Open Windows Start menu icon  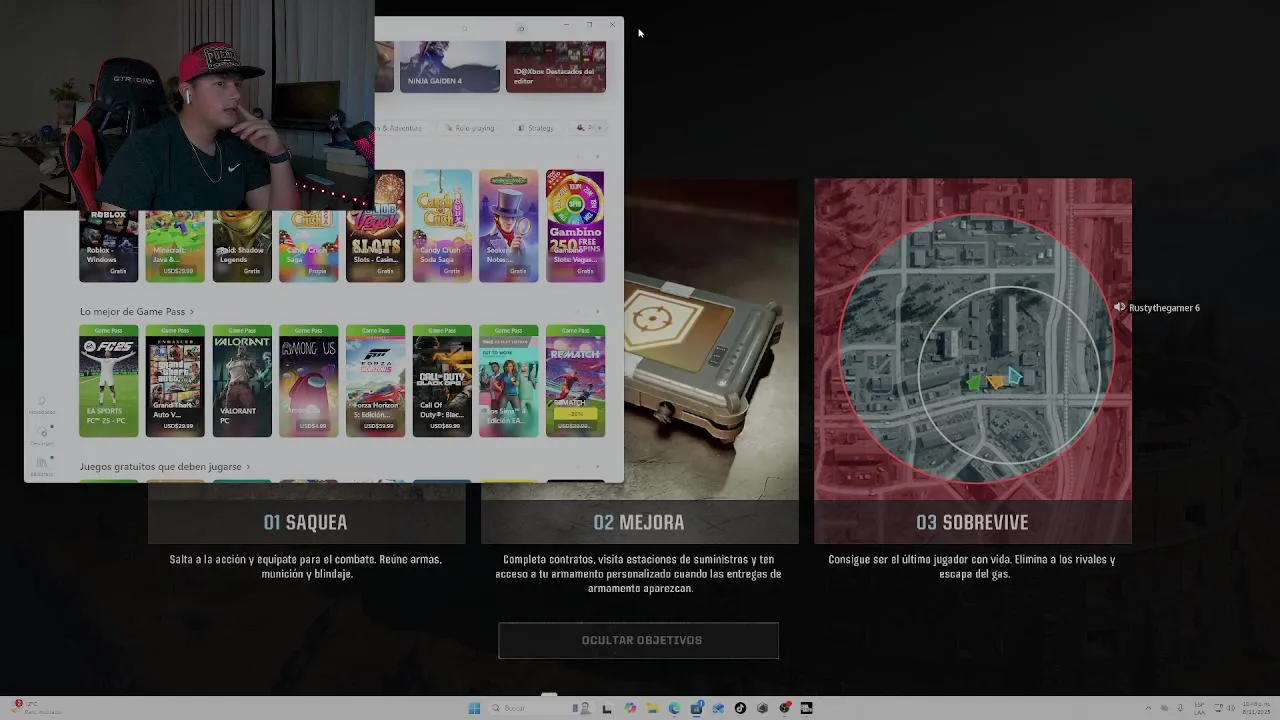point(474,708)
